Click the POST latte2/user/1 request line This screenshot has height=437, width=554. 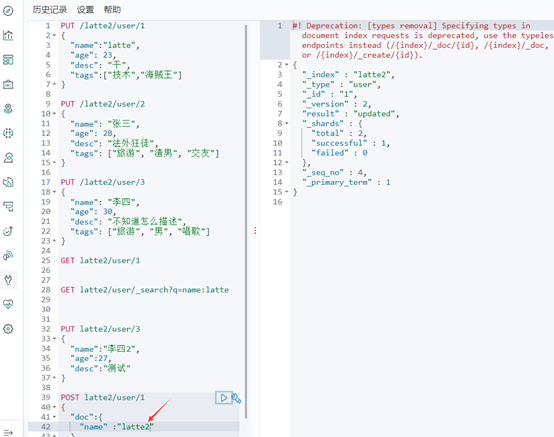(102, 398)
